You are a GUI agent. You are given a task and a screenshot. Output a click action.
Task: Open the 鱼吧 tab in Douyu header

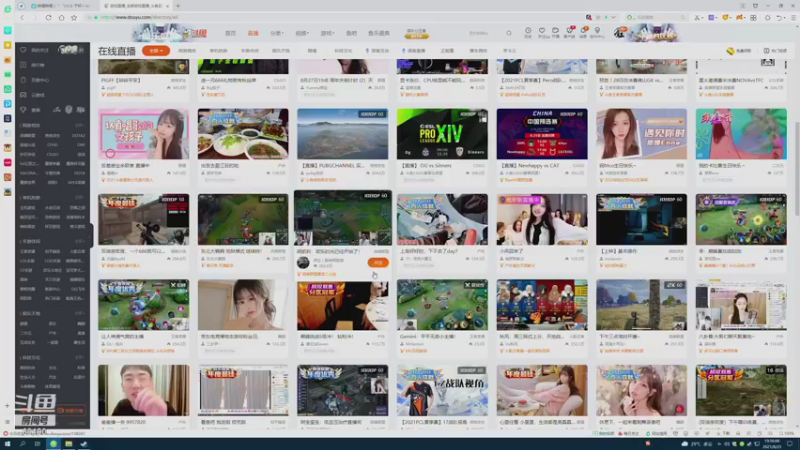pos(352,33)
